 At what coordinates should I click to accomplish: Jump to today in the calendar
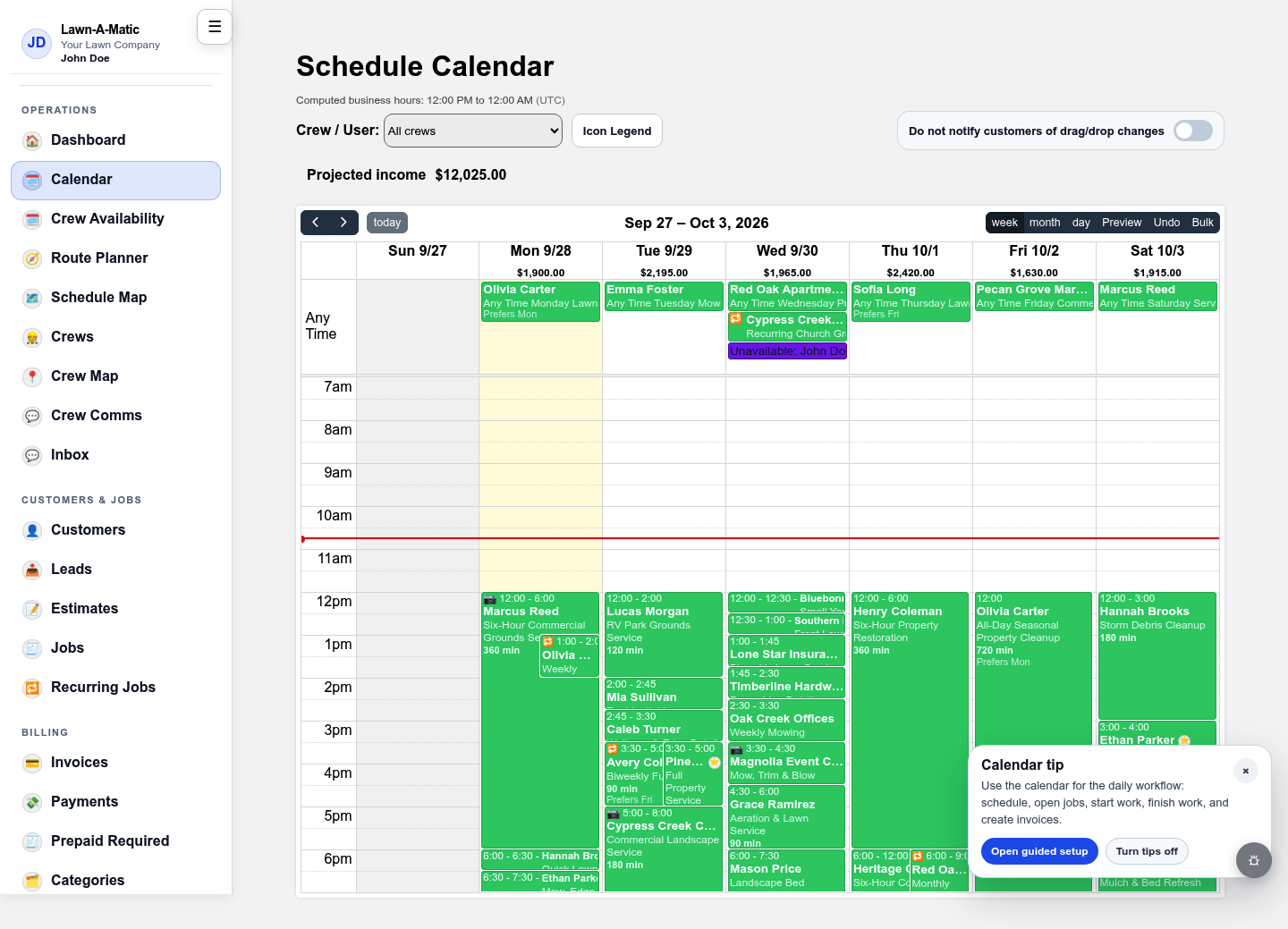click(387, 223)
